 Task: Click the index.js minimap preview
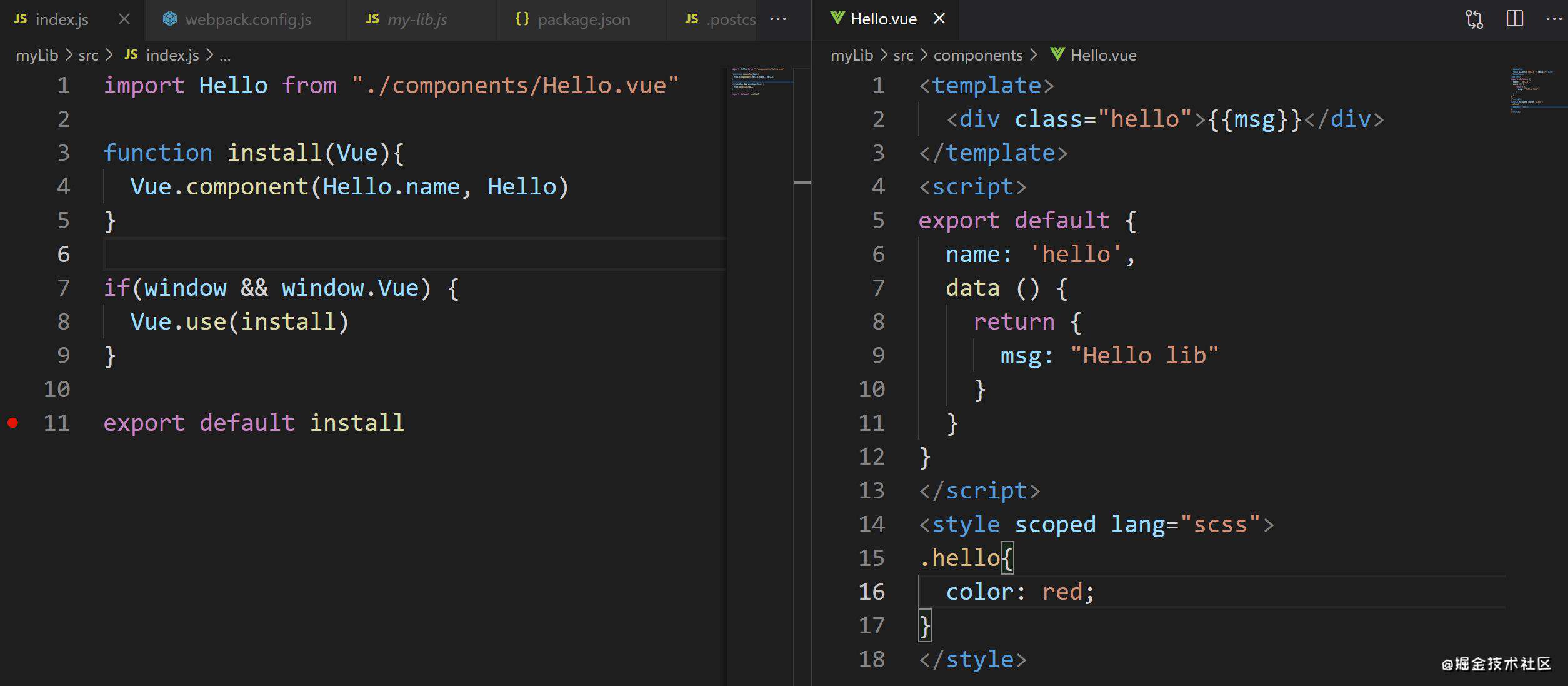pos(759,82)
